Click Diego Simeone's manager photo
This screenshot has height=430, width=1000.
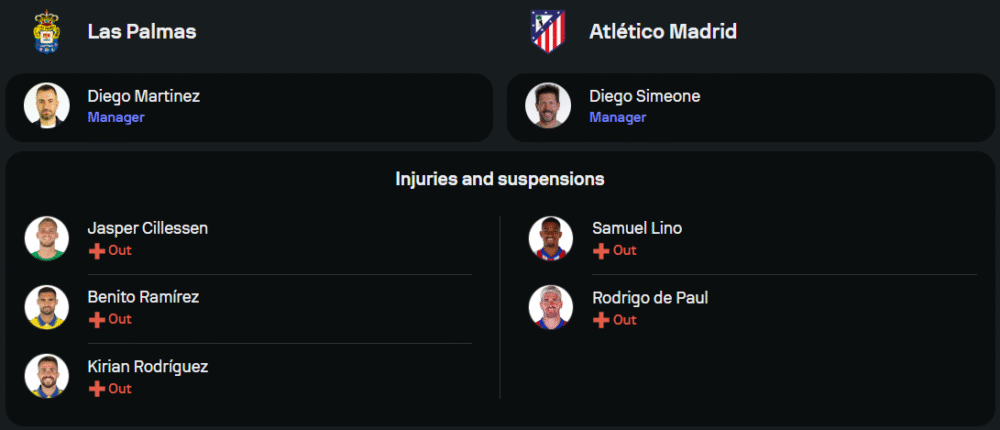click(x=548, y=106)
